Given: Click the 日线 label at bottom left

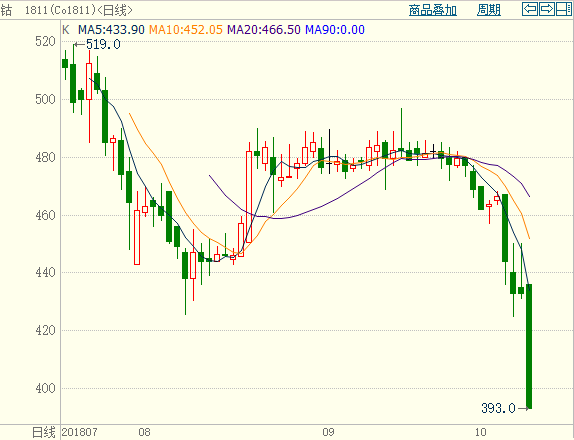Looking at the screenshot, I should coord(44,432).
